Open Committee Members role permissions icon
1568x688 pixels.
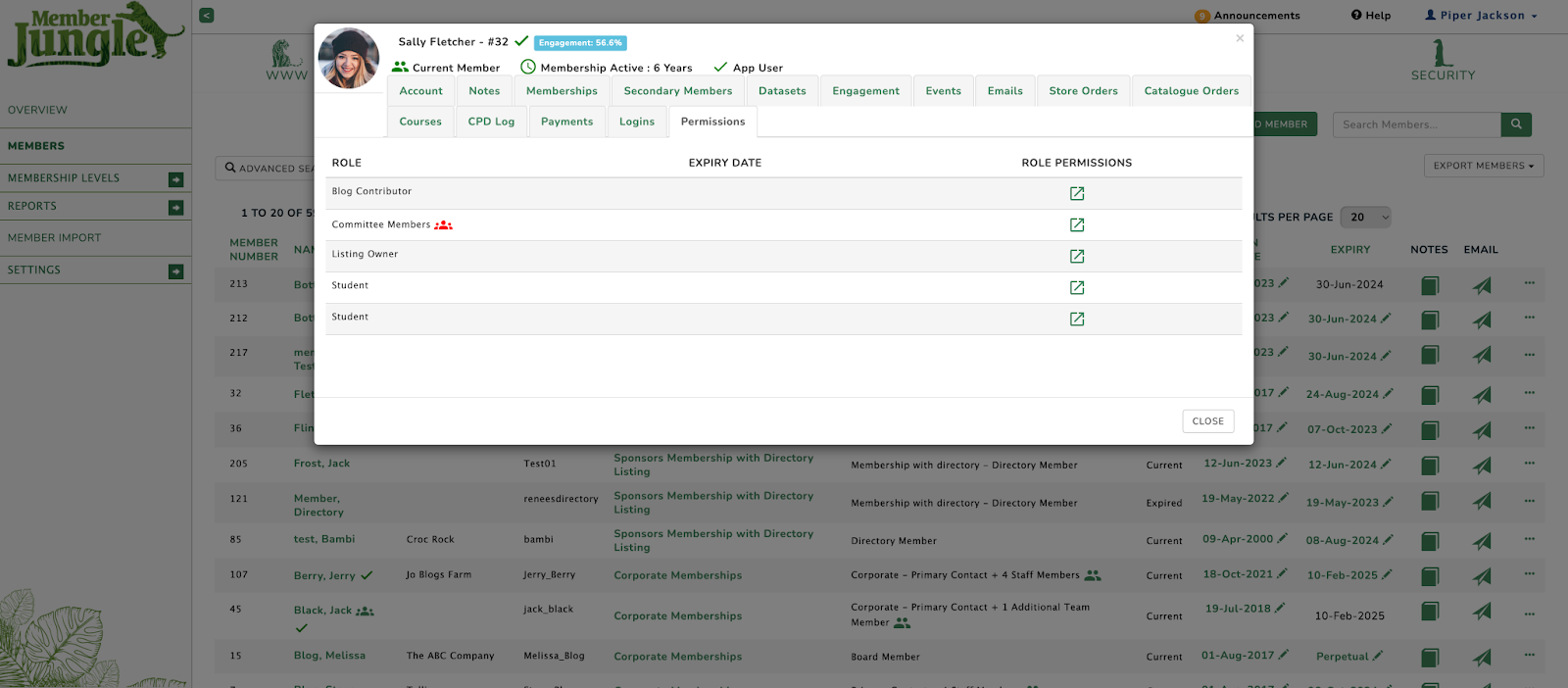[x=1076, y=224]
